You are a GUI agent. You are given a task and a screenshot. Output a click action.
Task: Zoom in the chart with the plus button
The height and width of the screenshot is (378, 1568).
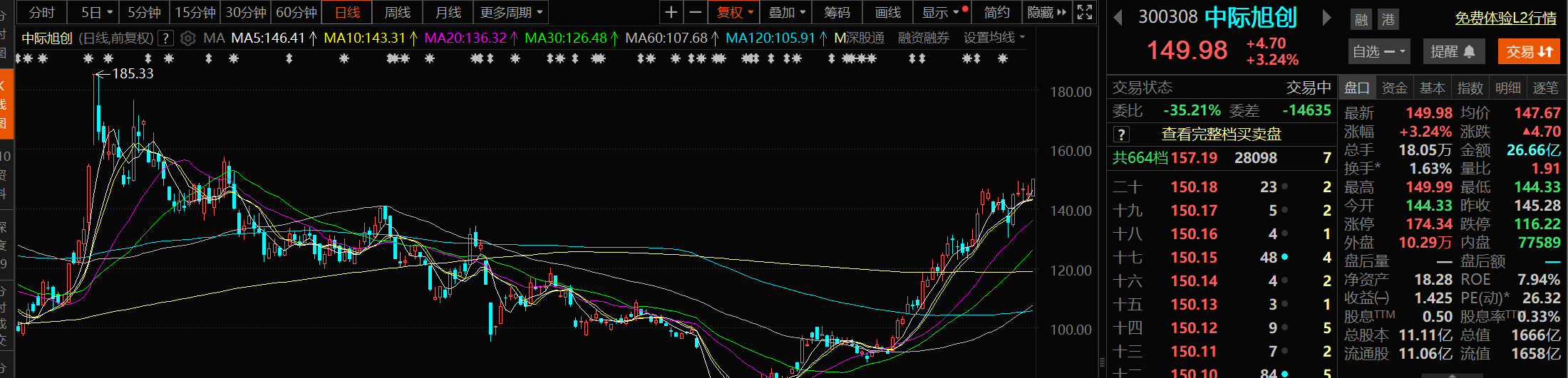(671, 12)
